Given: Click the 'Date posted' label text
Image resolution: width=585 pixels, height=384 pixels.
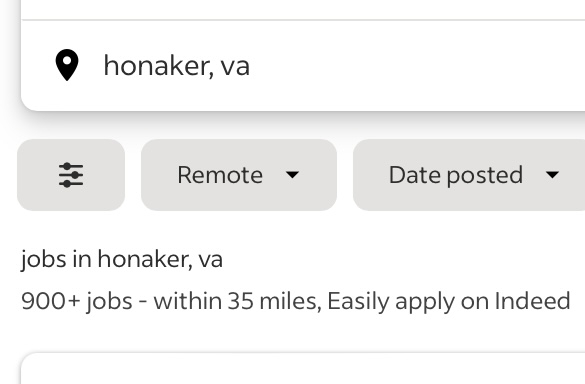Looking at the screenshot, I should (456, 175).
